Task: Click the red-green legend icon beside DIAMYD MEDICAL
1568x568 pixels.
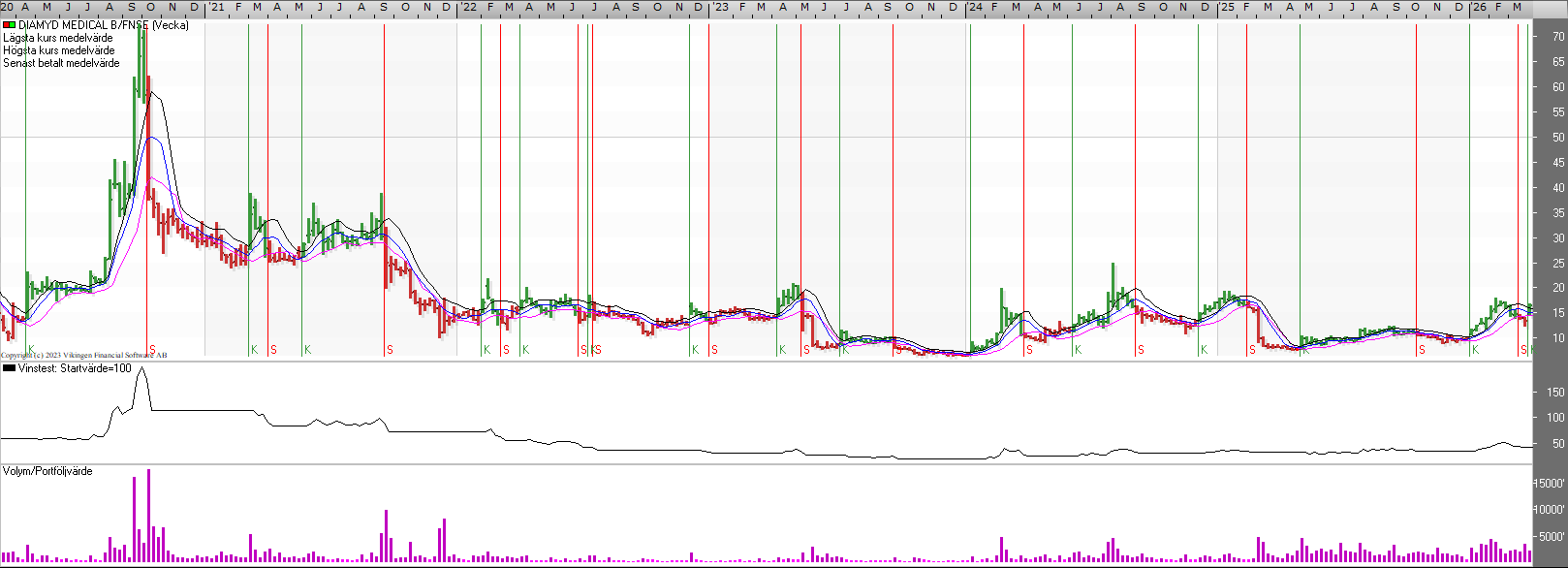Action: 9,25
